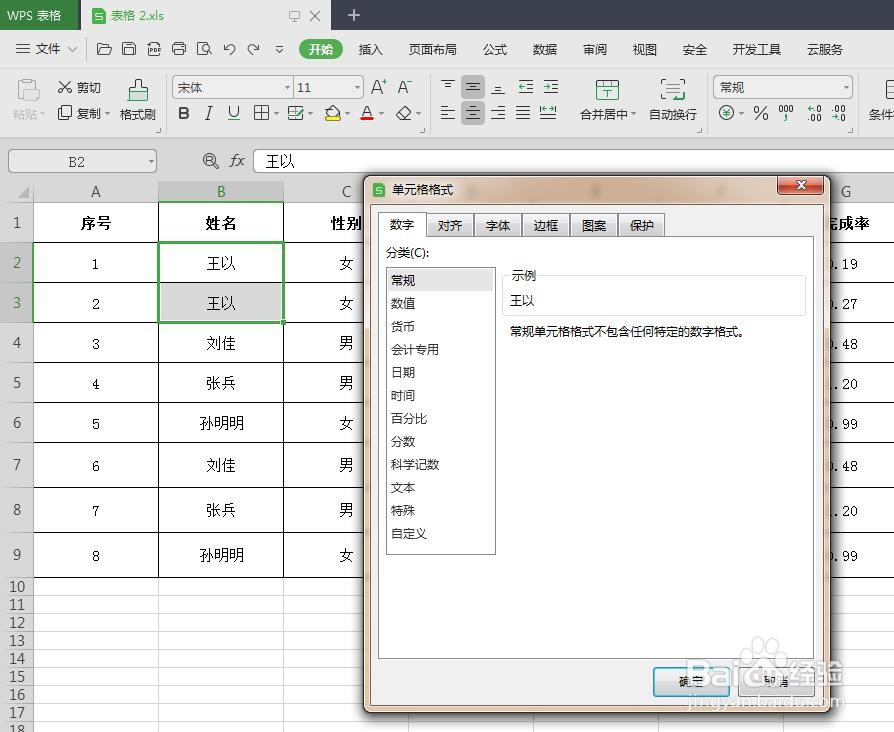
Task: Click the underline formatting icon
Action: pyautogui.click(x=232, y=113)
